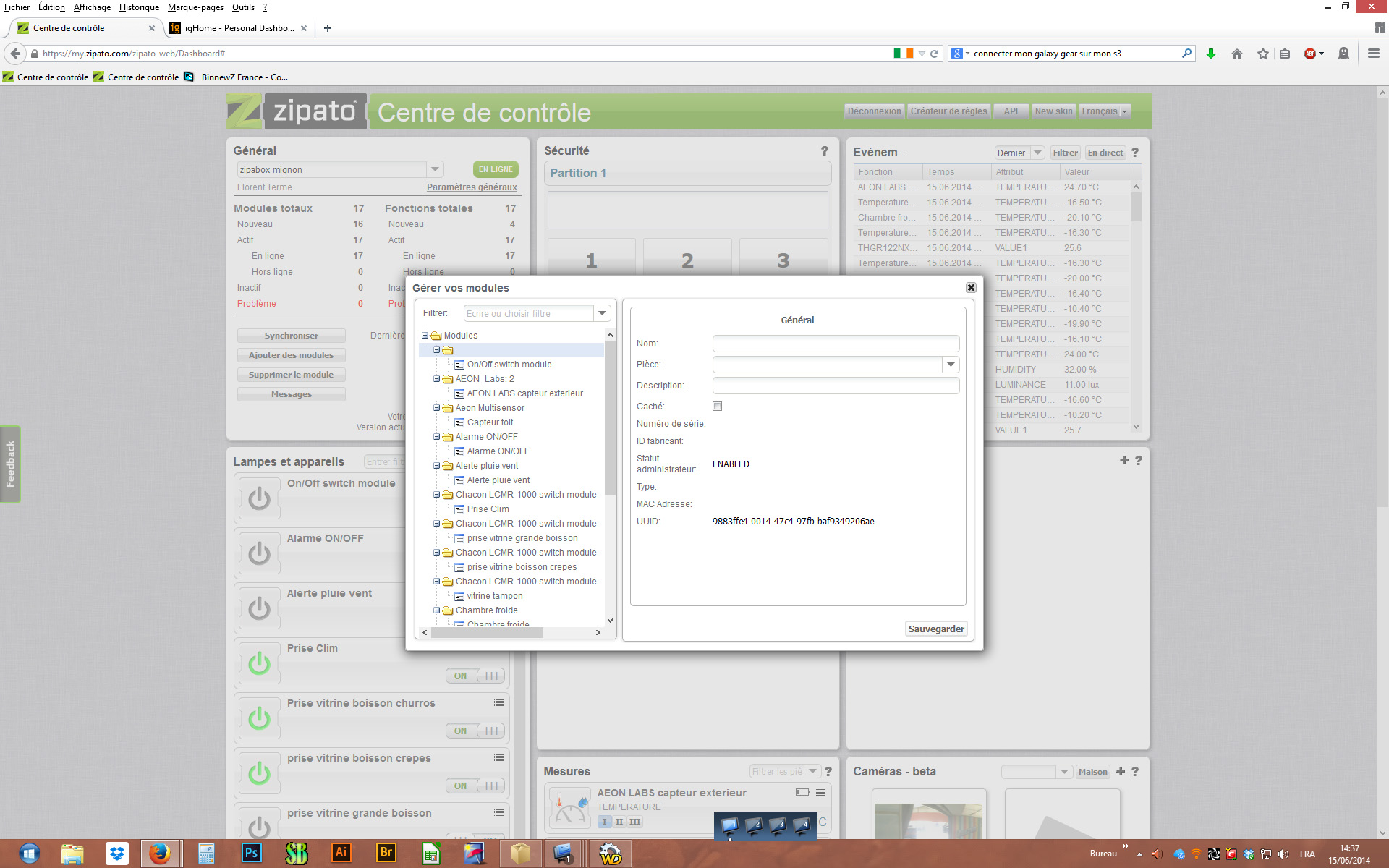
Task: Toggle the Prise Clim ON switch
Action: click(x=475, y=676)
